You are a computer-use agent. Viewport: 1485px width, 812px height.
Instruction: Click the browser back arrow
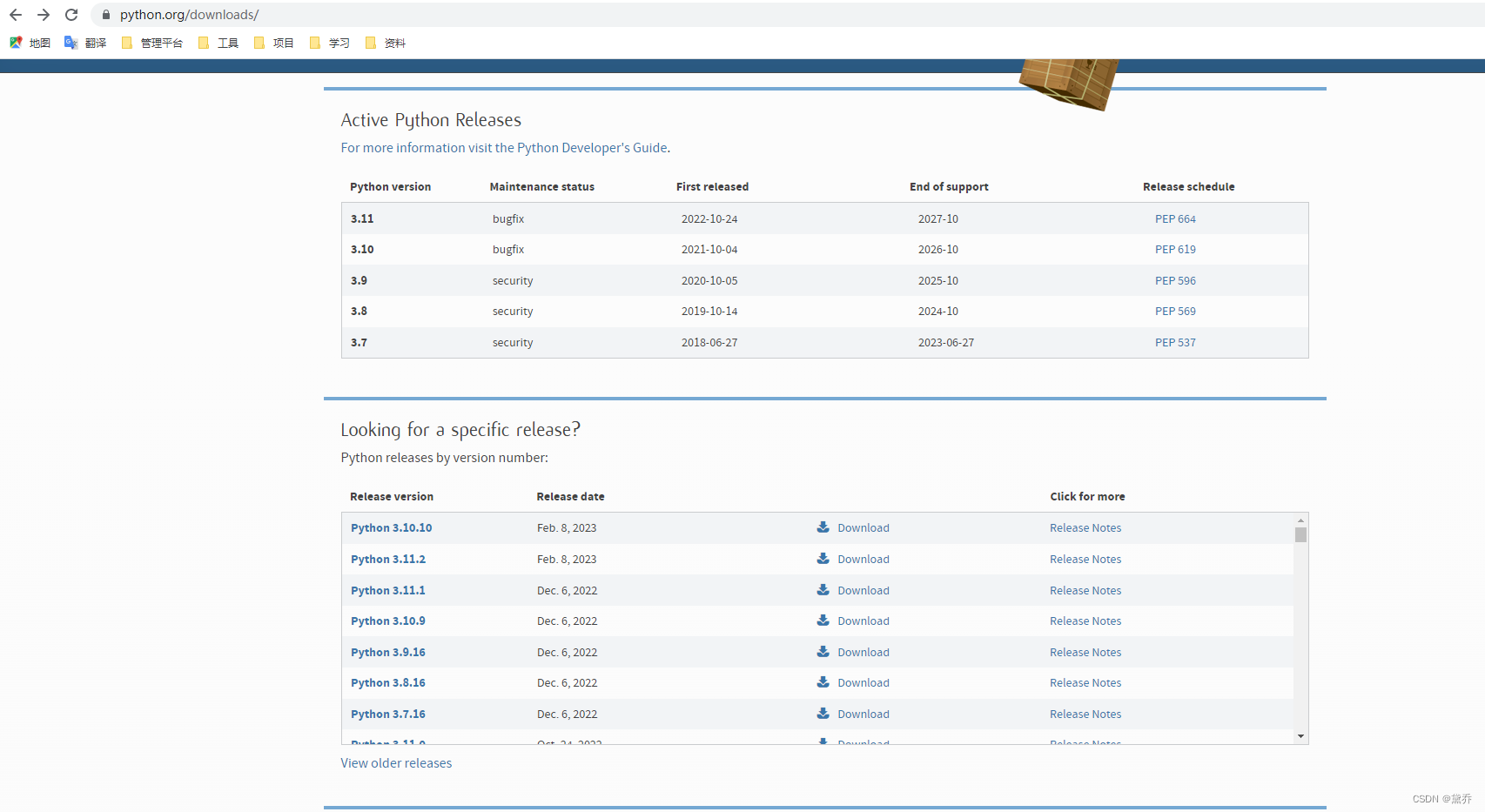16,15
